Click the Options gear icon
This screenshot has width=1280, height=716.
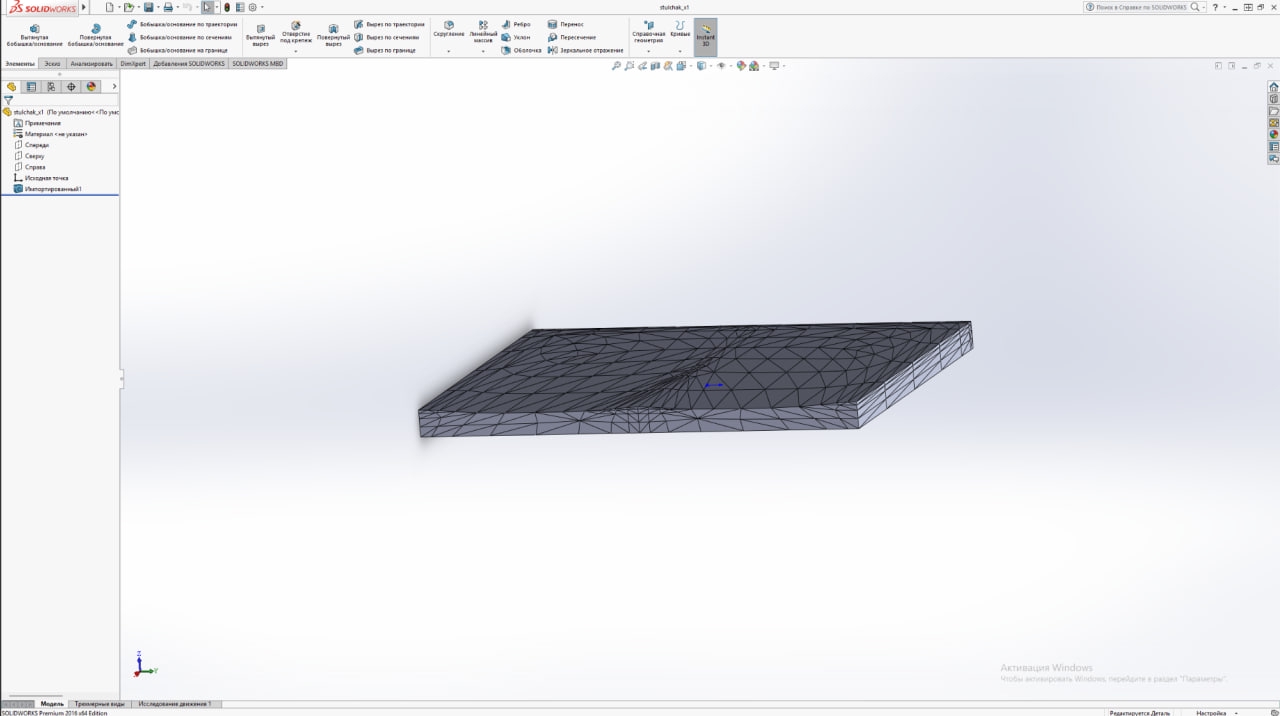(252, 7)
